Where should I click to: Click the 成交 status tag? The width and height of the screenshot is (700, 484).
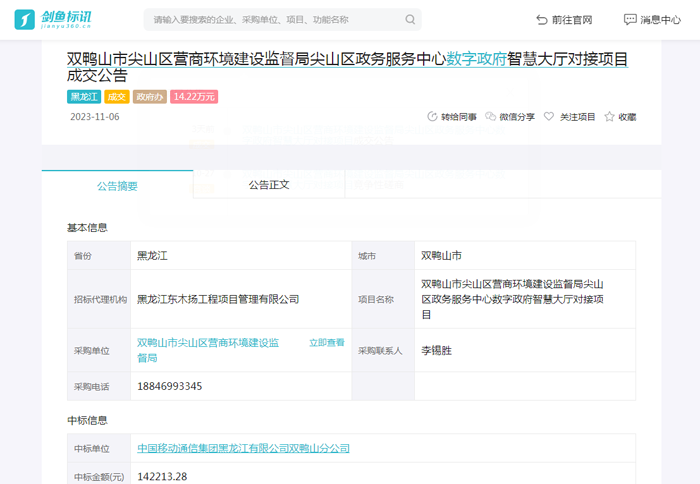click(x=117, y=97)
